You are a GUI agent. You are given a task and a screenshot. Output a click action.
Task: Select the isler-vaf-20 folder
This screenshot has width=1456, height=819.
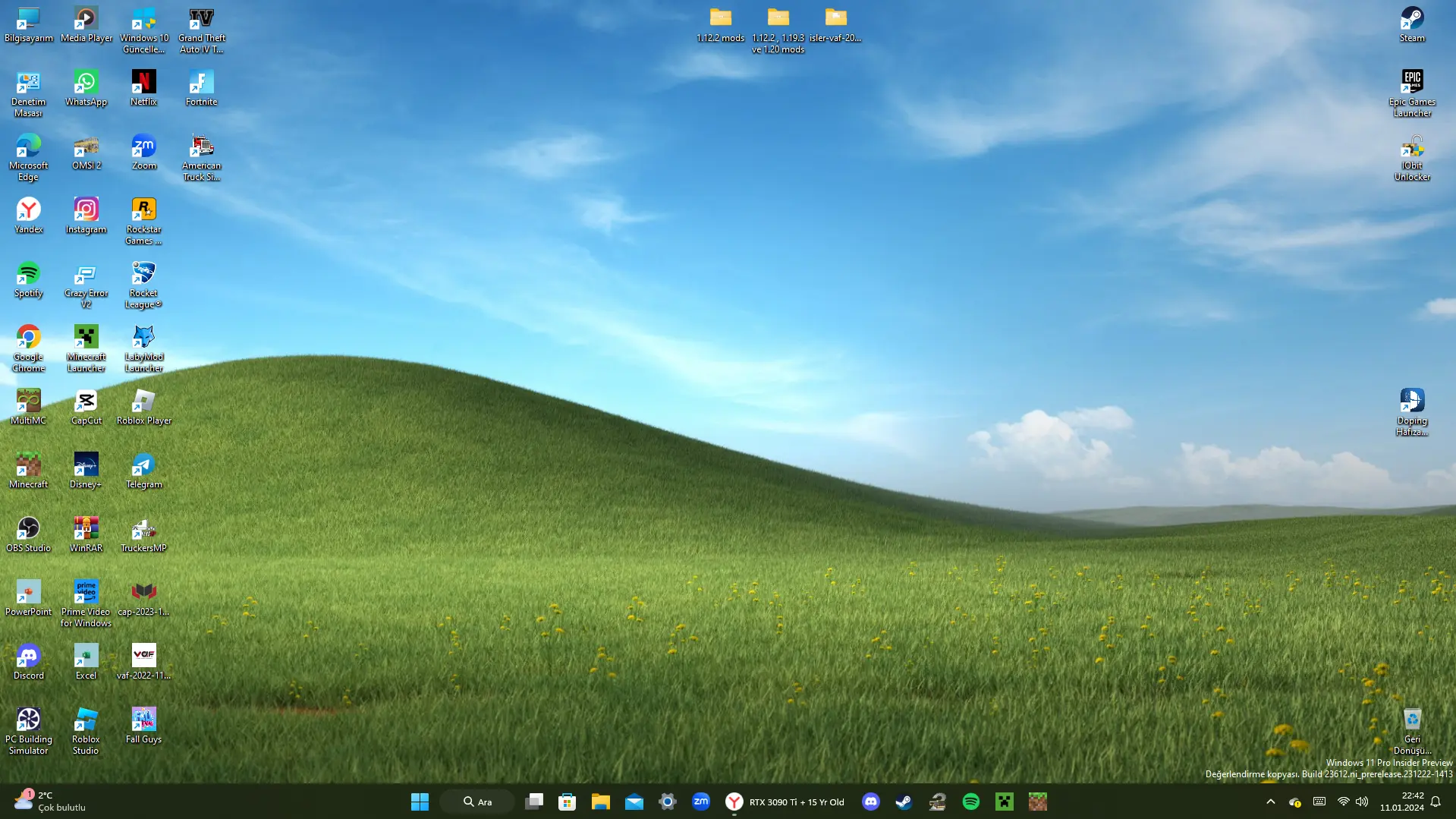(836, 25)
